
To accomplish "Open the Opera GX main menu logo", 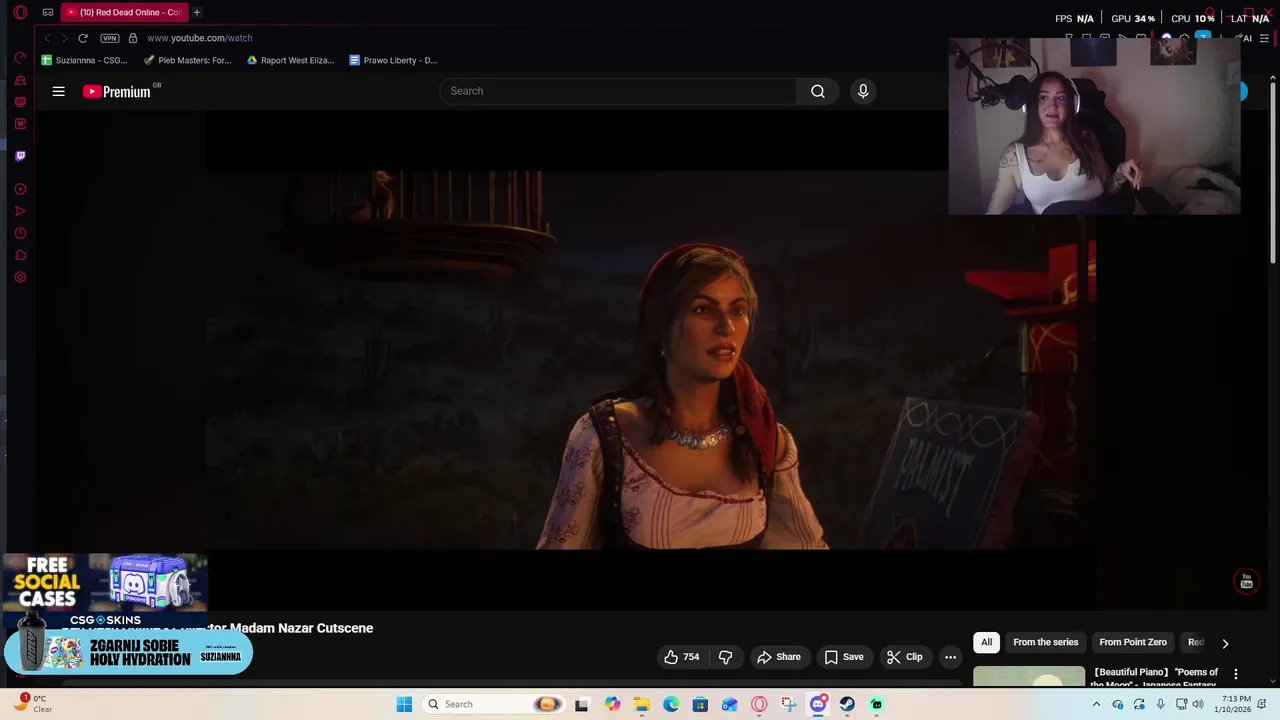I will click(20, 12).
